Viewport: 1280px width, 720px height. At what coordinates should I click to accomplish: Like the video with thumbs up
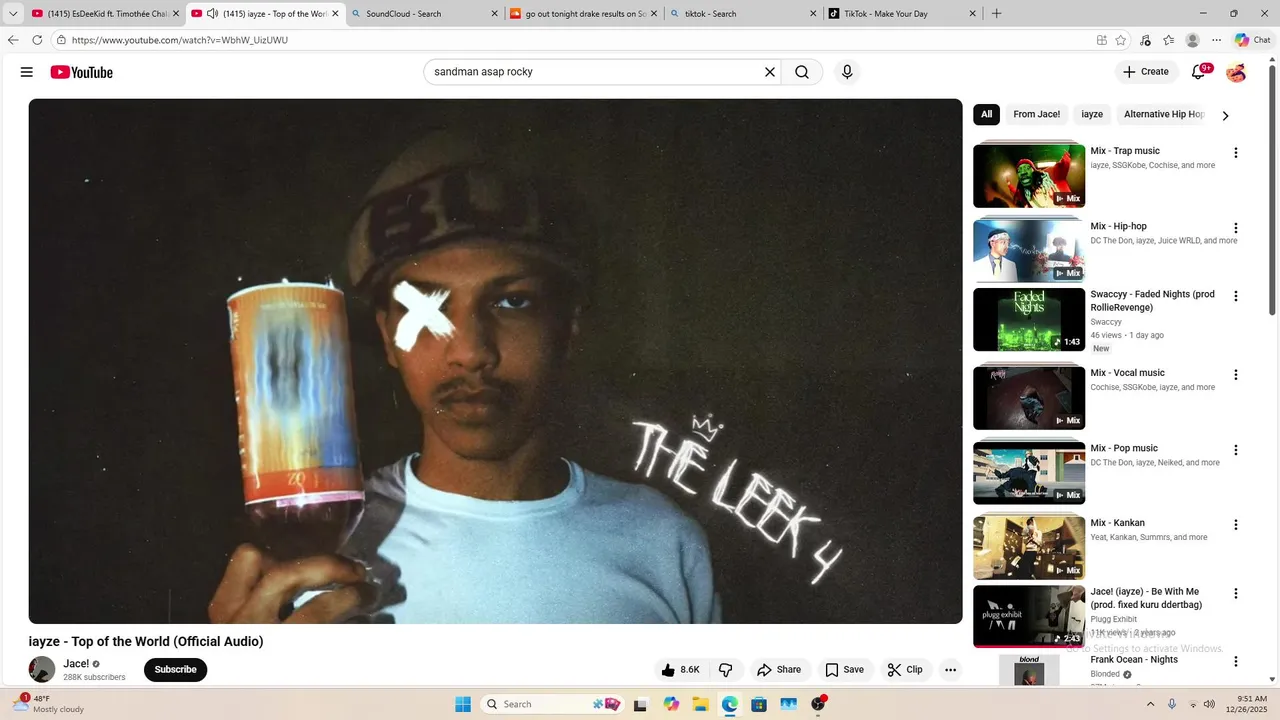coord(680,670)
